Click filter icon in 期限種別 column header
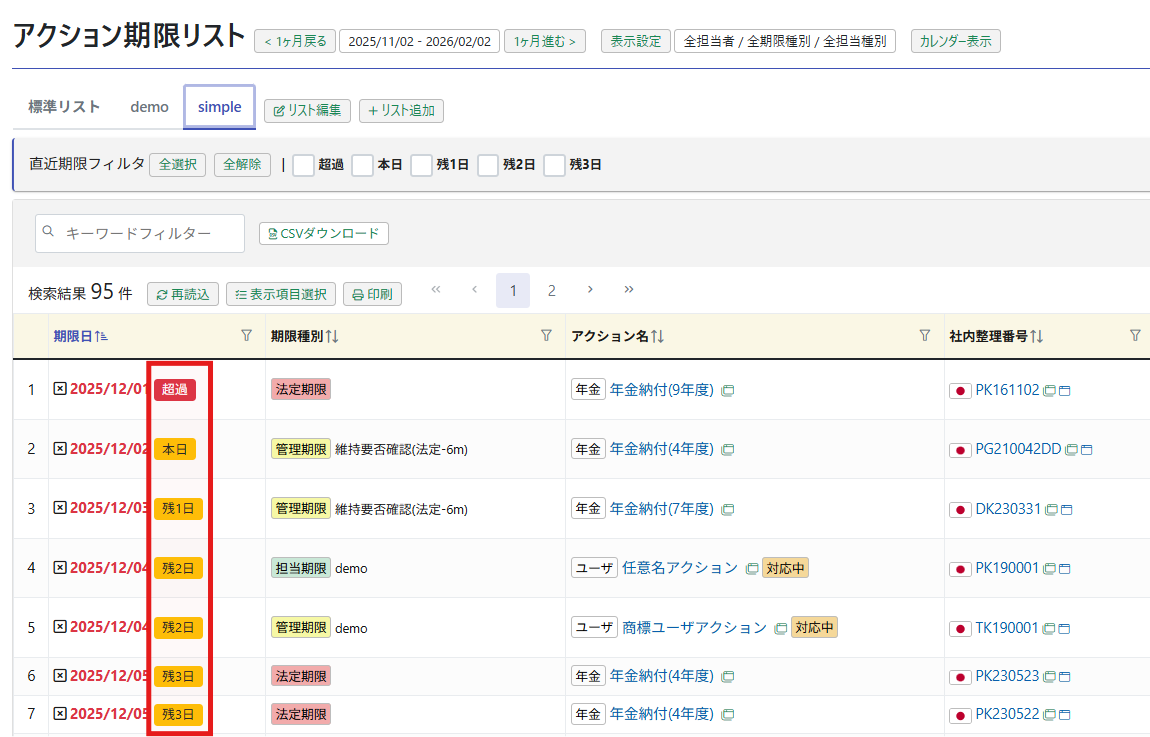The image size is (1150, 737). [546, 336]
